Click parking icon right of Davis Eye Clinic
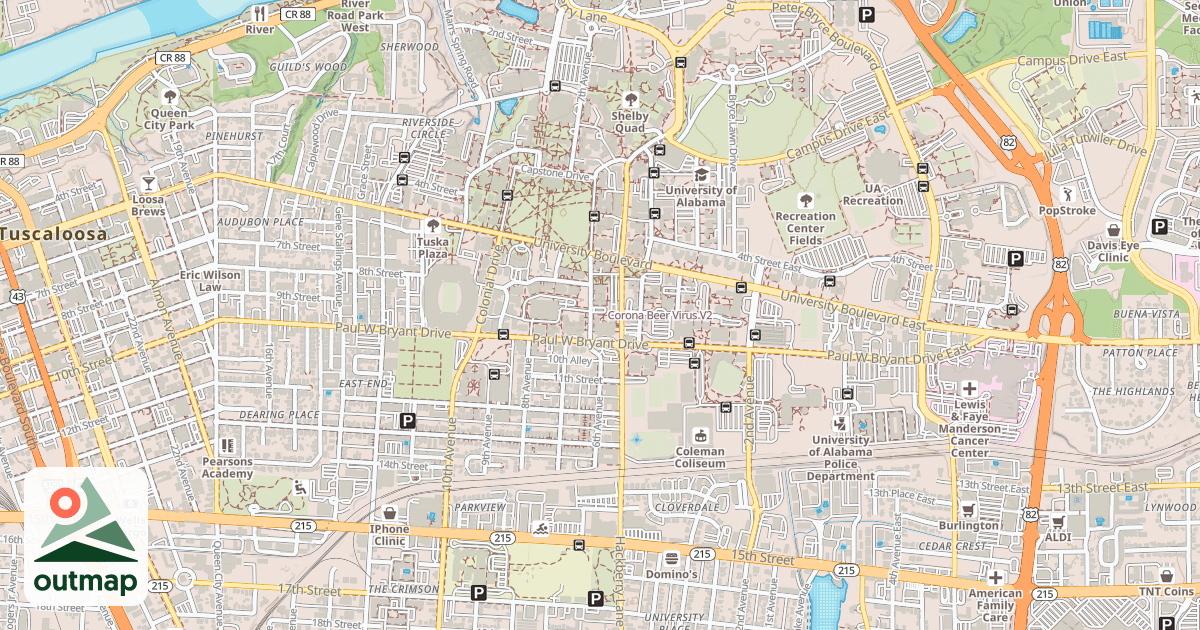 [1159, 226]
